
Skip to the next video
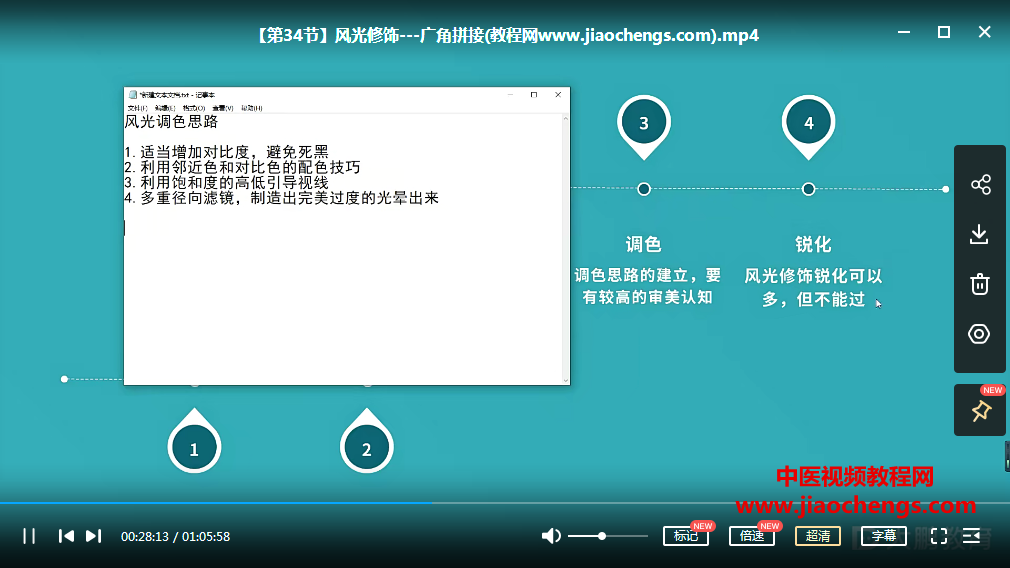point(93,536)
